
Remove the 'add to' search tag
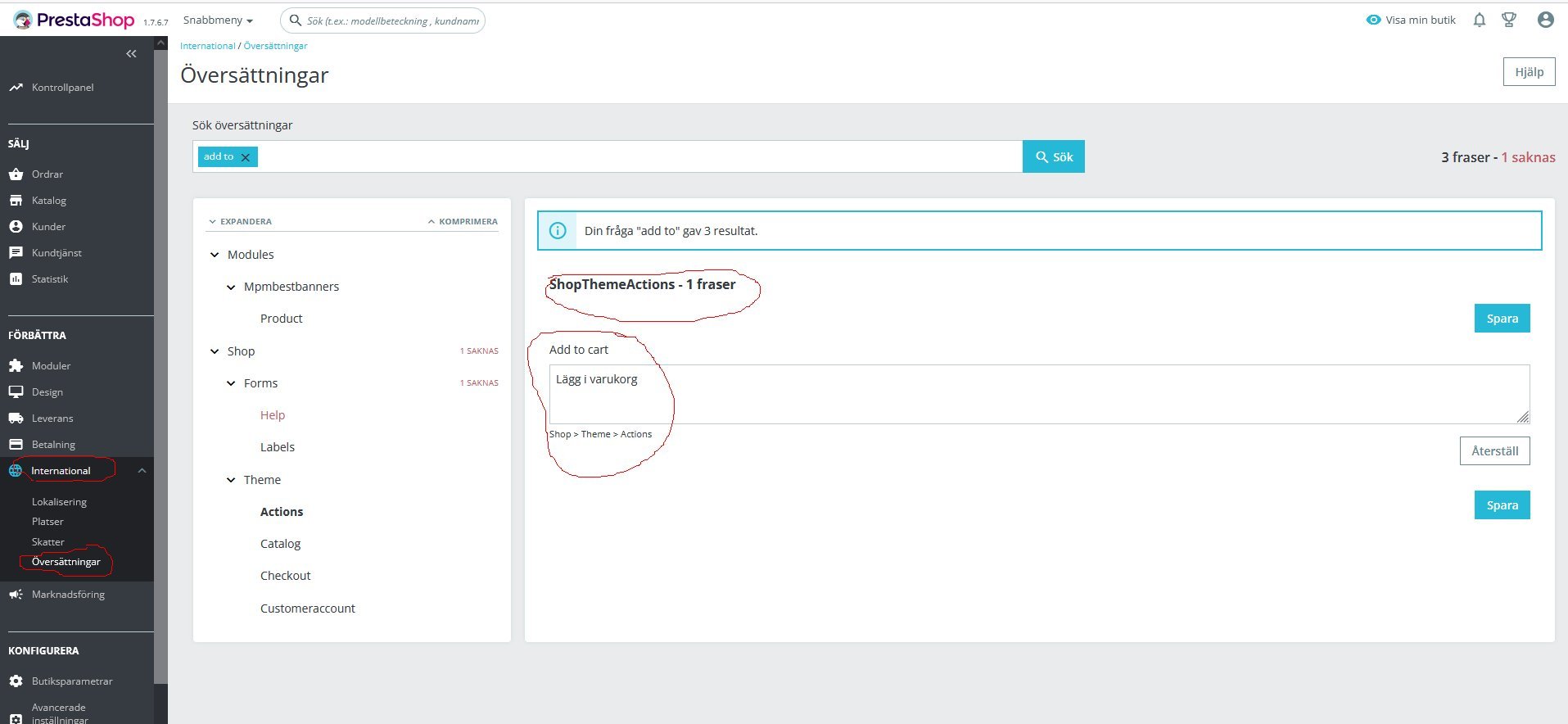[x=245, y=157]
